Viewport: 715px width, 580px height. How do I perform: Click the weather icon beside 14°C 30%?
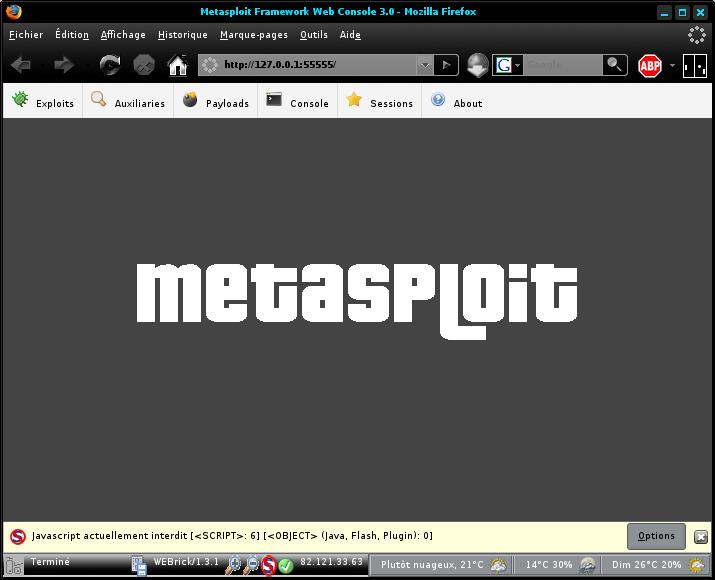[x=587, y=565]
